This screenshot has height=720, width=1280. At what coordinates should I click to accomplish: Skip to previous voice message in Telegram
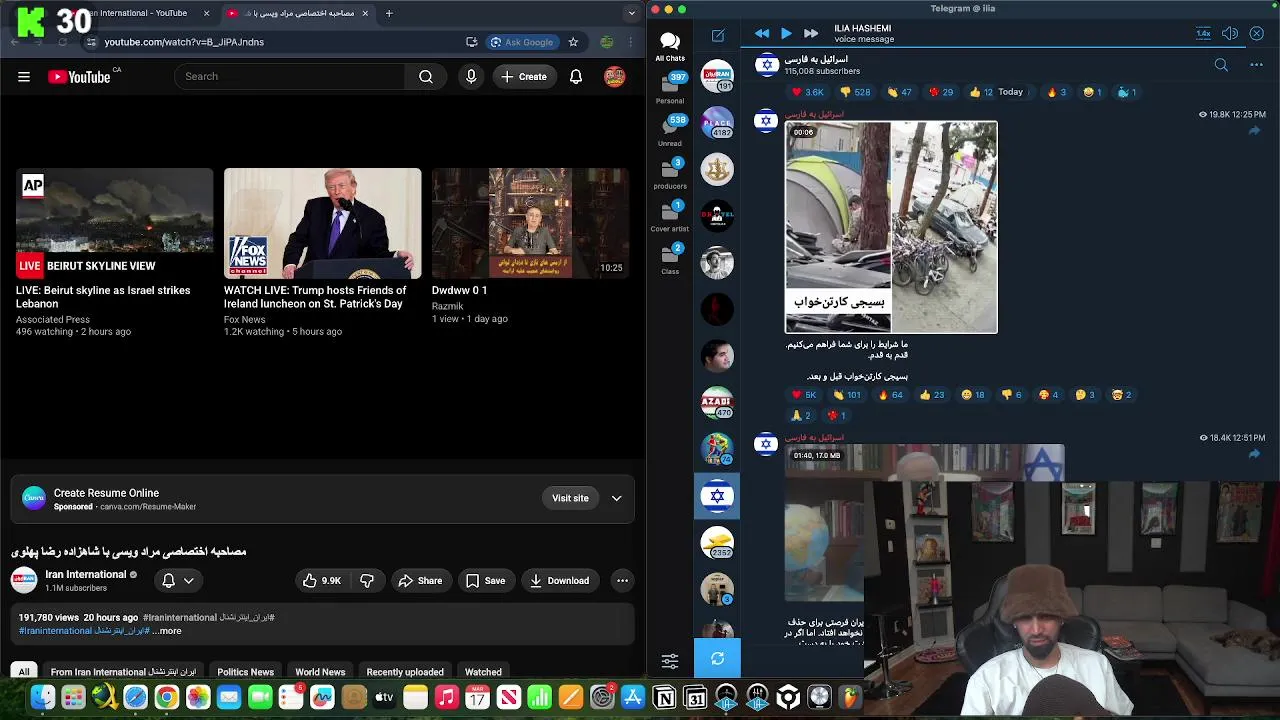click(762, 34)
